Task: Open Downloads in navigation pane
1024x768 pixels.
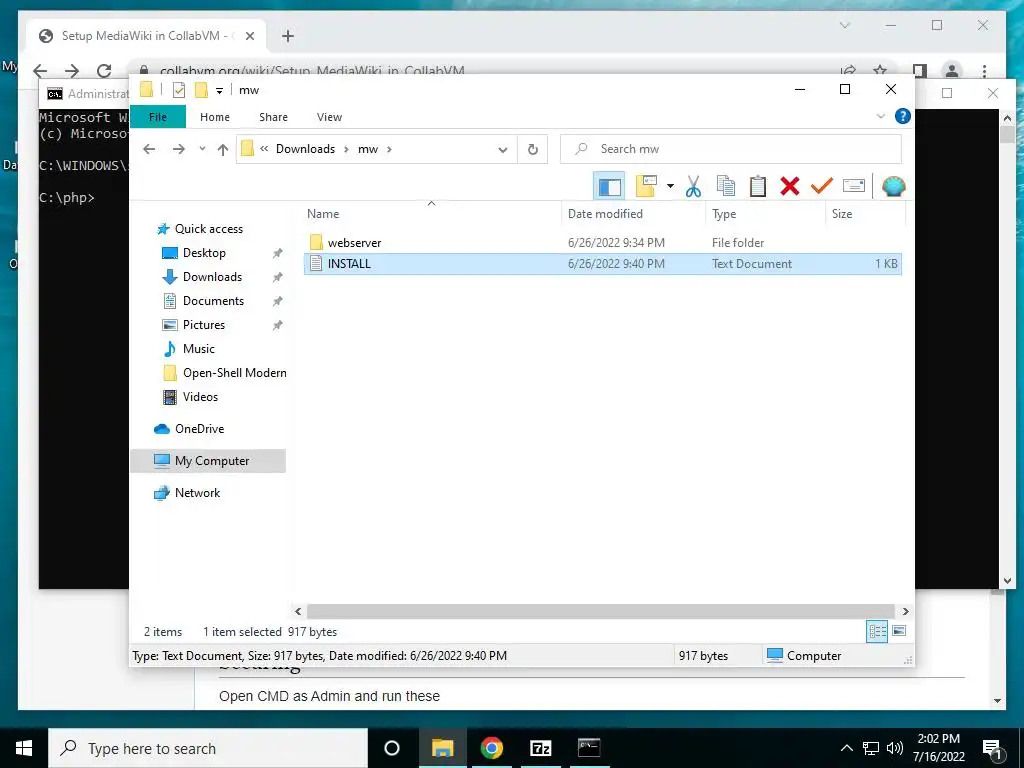Action: 212,277
